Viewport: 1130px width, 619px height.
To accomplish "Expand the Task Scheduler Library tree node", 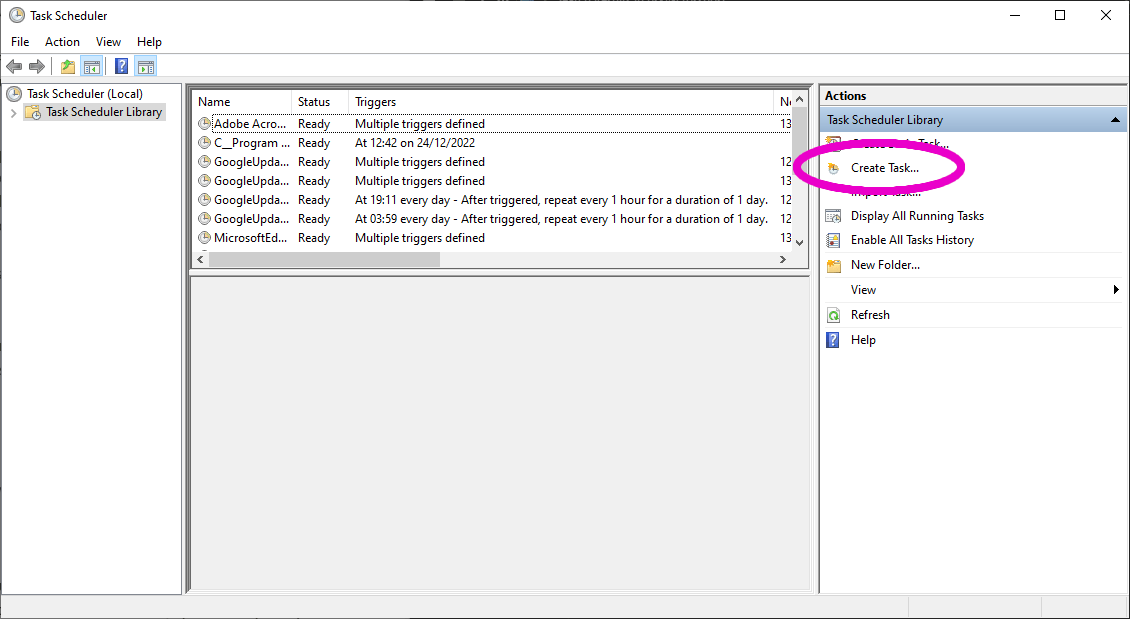I will pyautogui.click(x=13, y=113).
